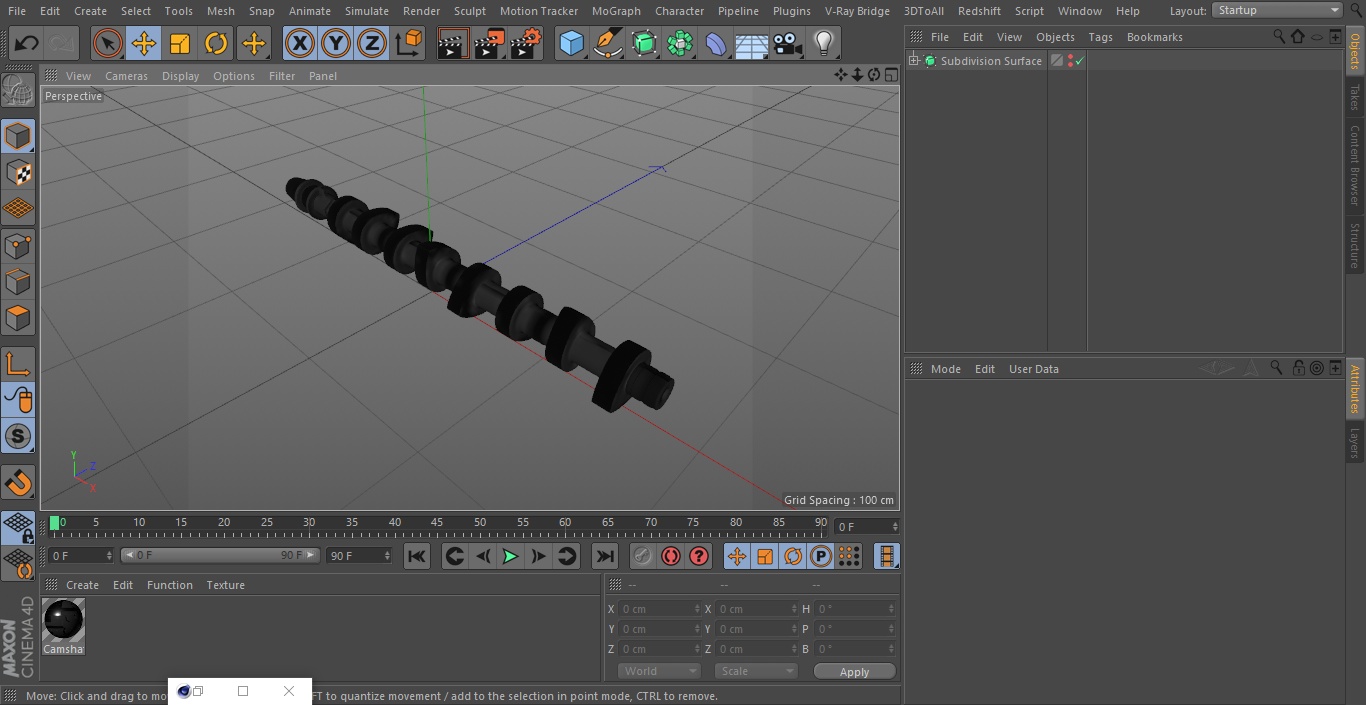
Task: Click the Make Editable icon
Action: 18,92
